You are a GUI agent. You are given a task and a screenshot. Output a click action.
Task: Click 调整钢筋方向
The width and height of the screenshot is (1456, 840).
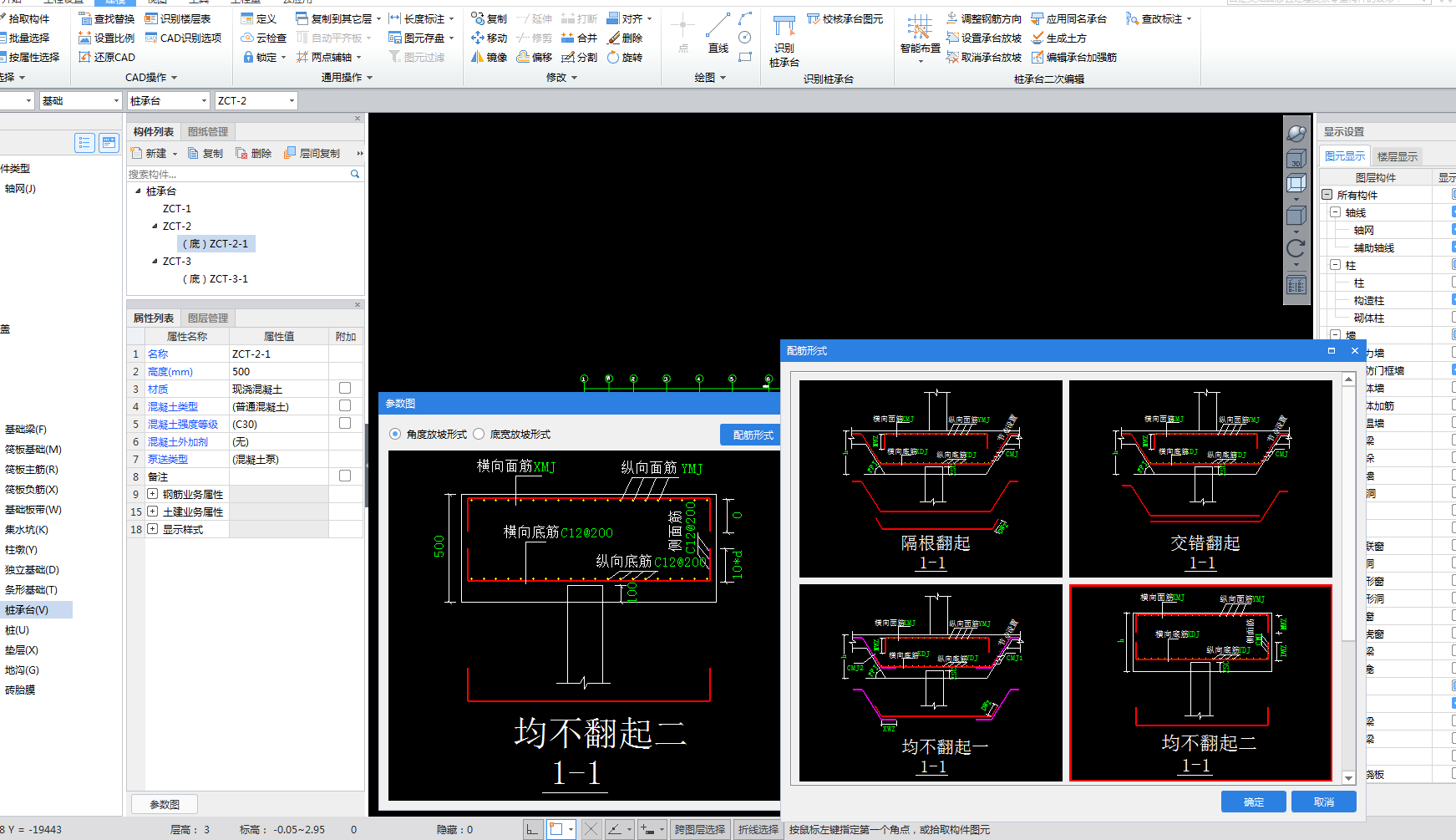984,18
